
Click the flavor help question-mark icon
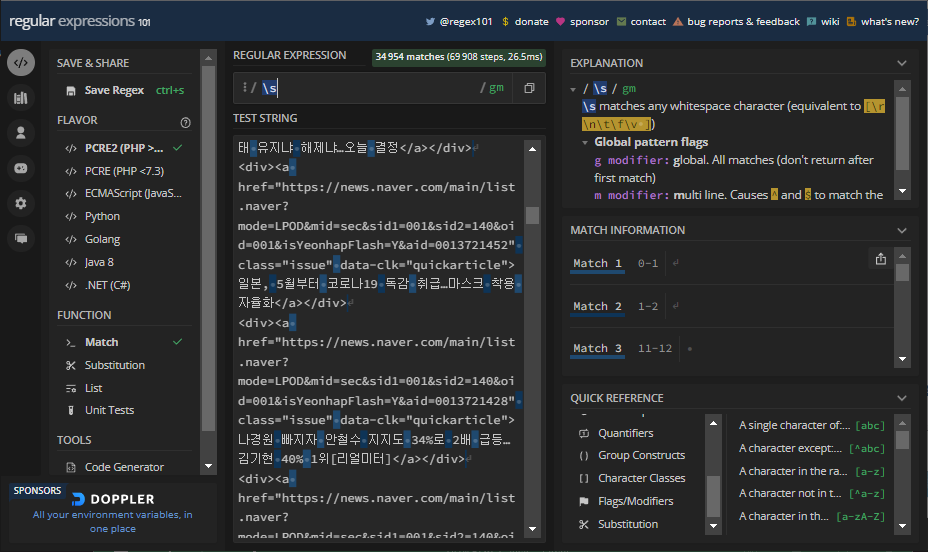185,122
